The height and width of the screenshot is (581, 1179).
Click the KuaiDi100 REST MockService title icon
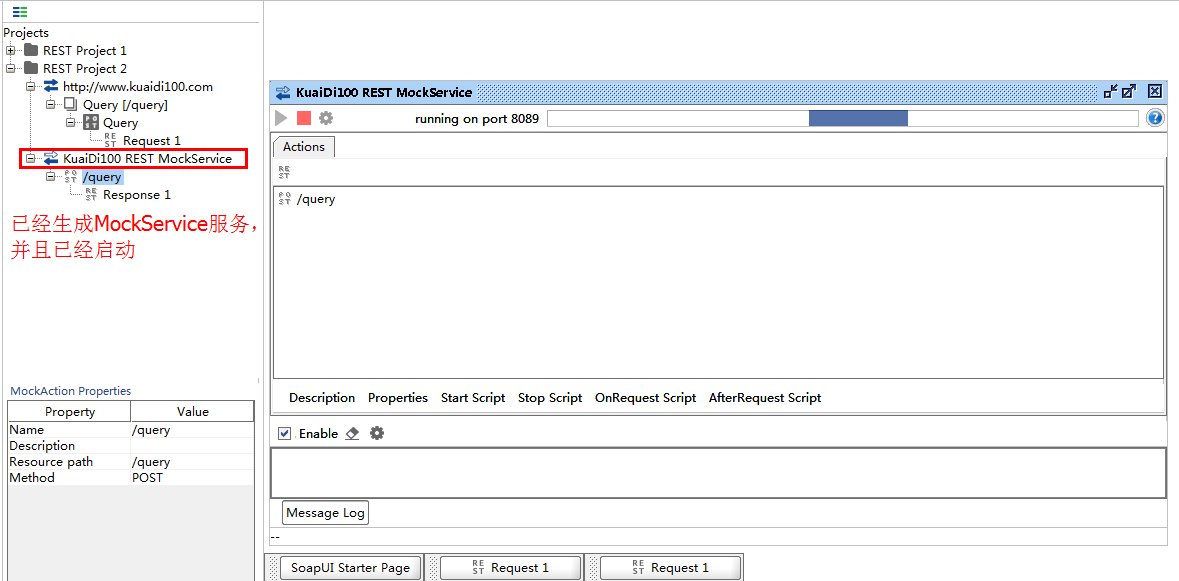pos(281,92)
